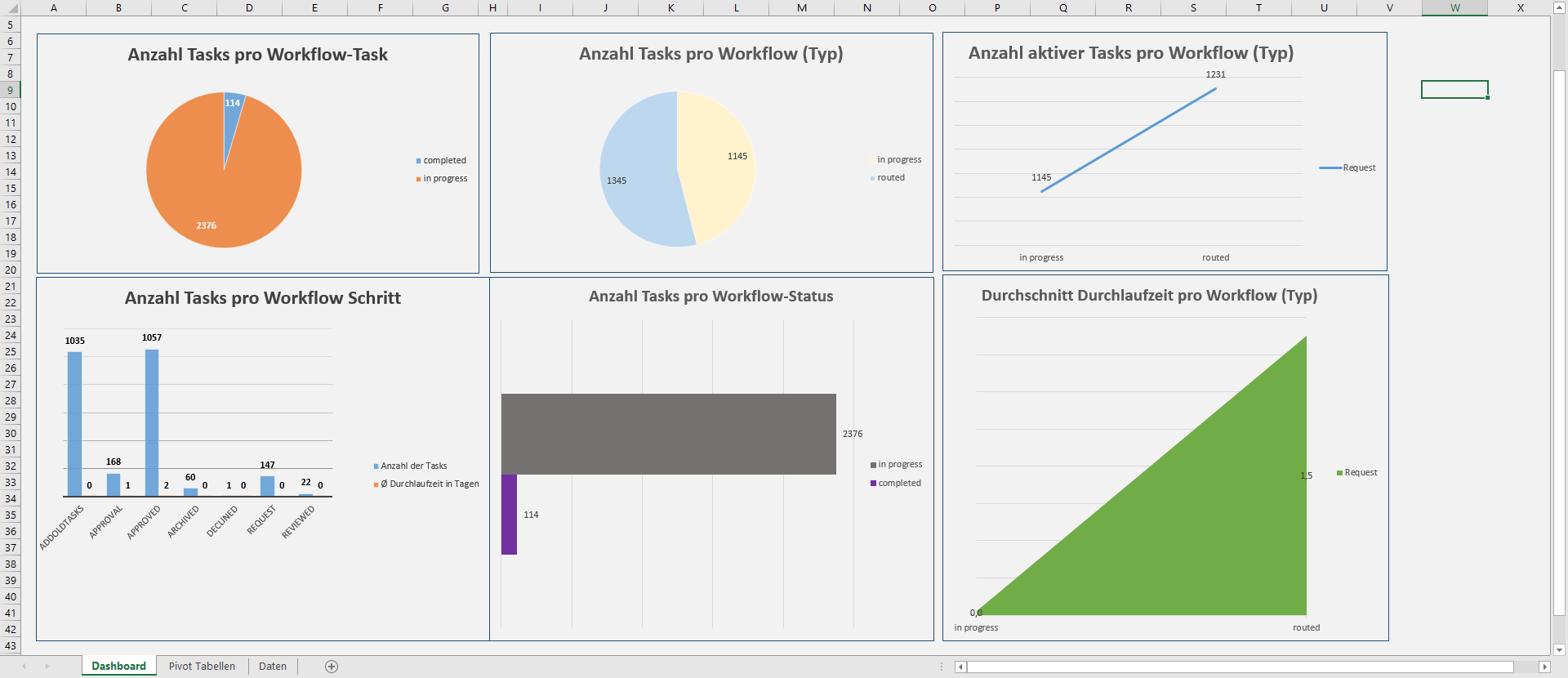Select column W header
The width and height of the screenshot is (1568, 678).
(x=1454, y=8)
